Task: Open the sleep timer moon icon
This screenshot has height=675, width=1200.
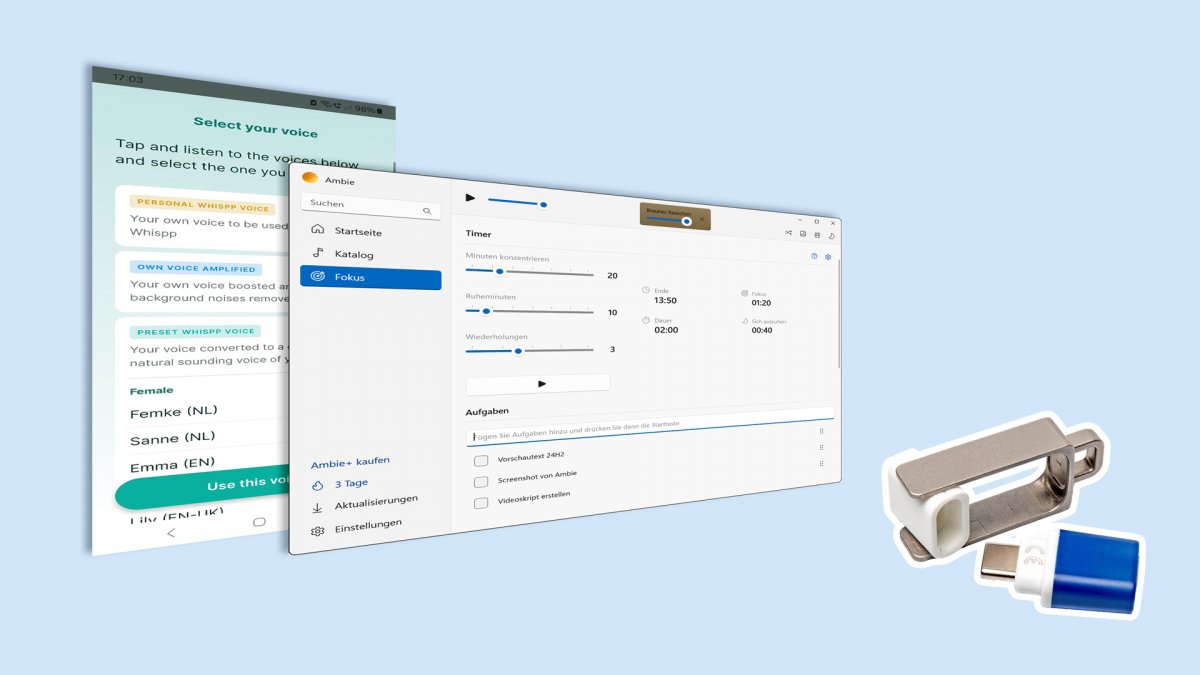Action: 832,236
